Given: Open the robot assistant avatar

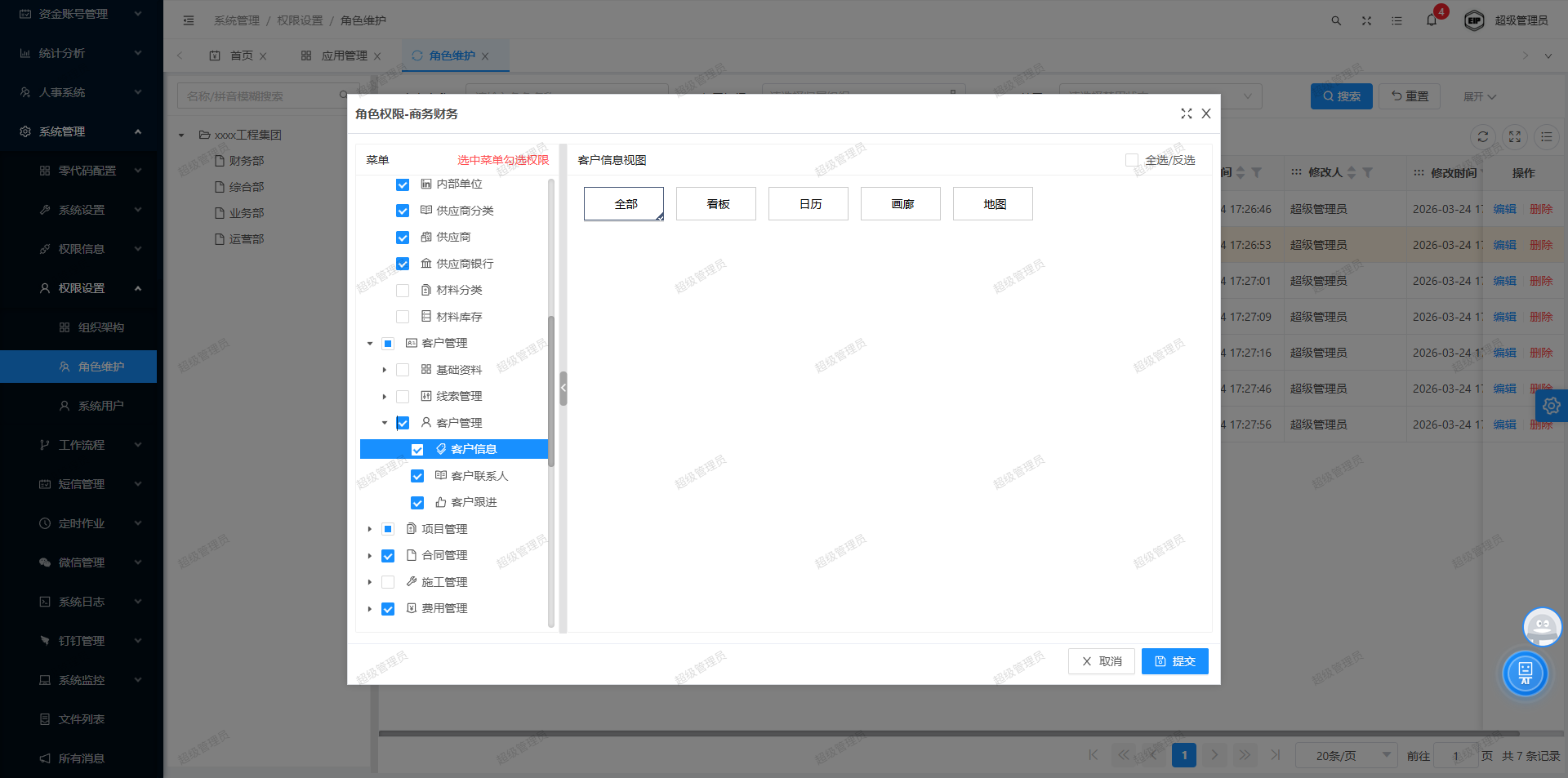Looking at the screenshot, I should tap(1542, 627).
